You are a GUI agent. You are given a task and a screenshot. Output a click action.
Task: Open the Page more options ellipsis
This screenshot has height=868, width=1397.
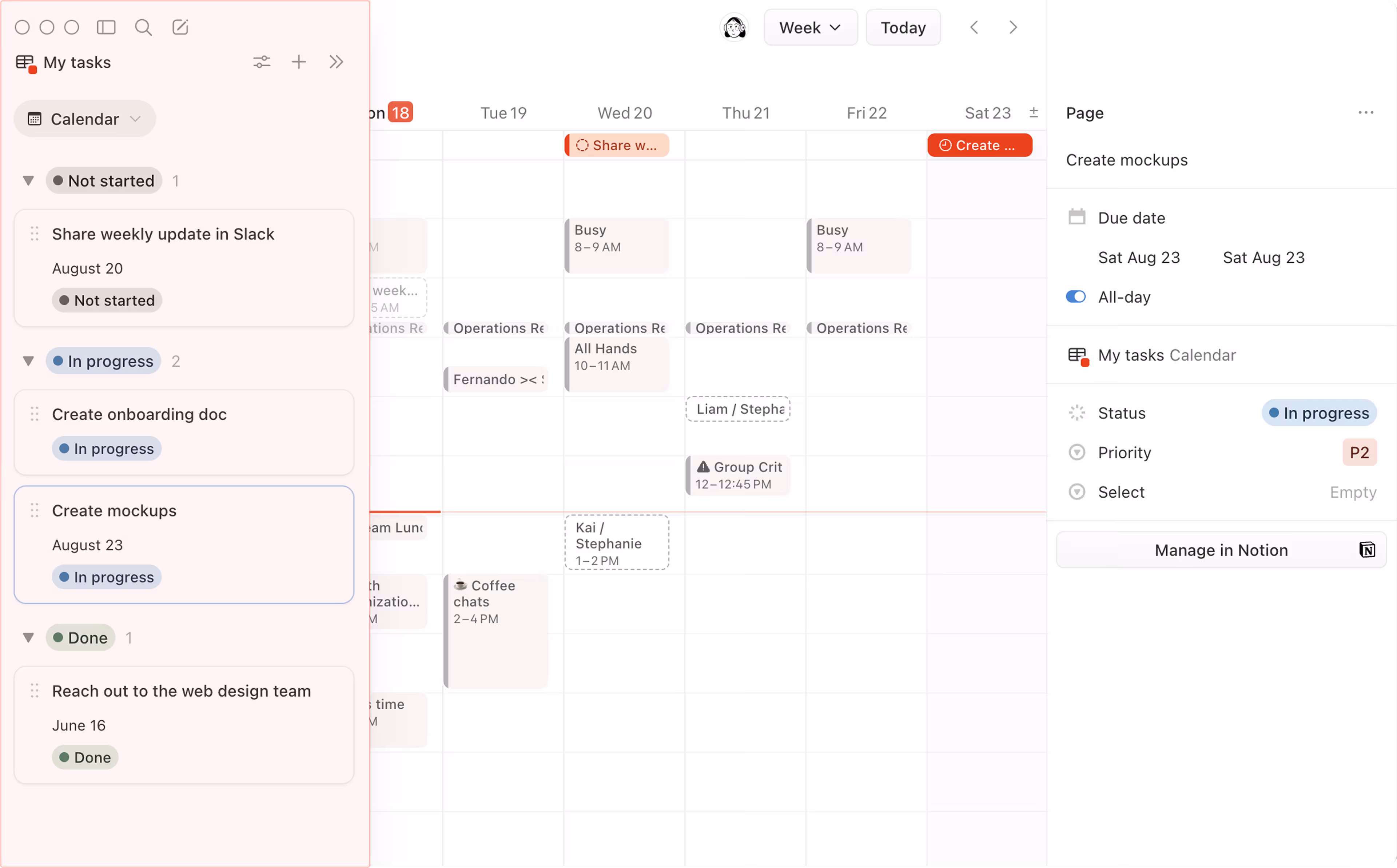coord(1365,112)
